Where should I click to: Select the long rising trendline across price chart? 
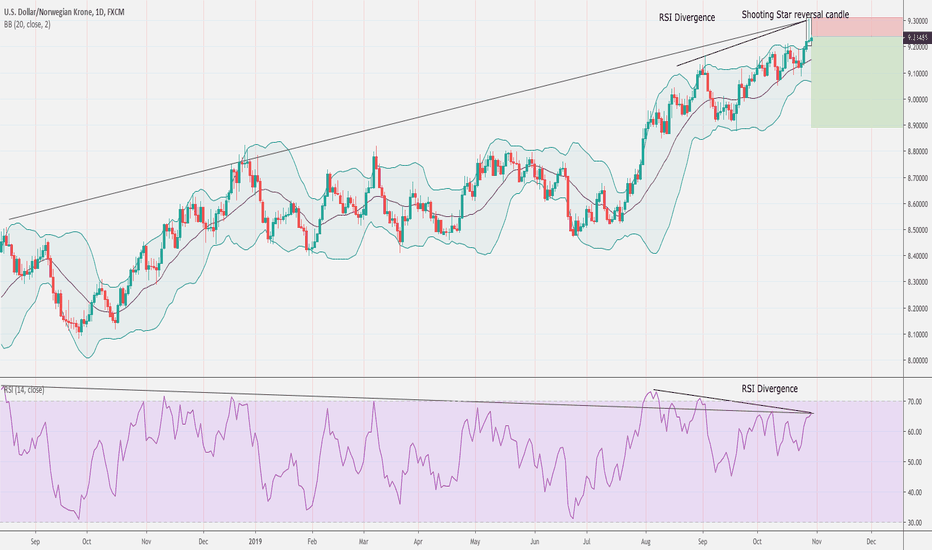[x=410, y=120]
